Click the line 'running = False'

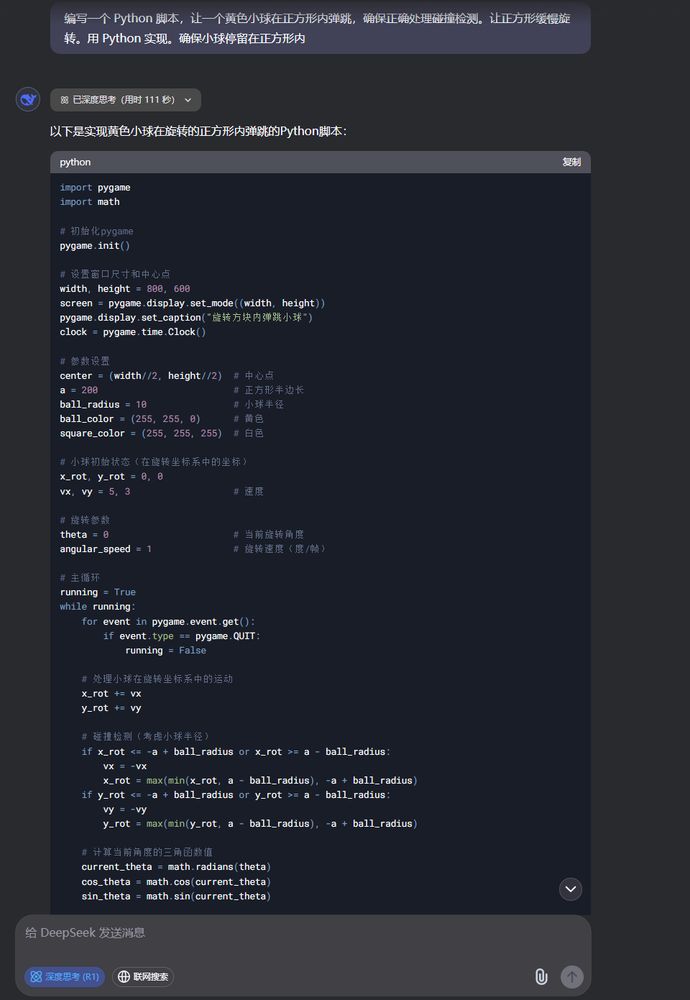coord(166,651)
